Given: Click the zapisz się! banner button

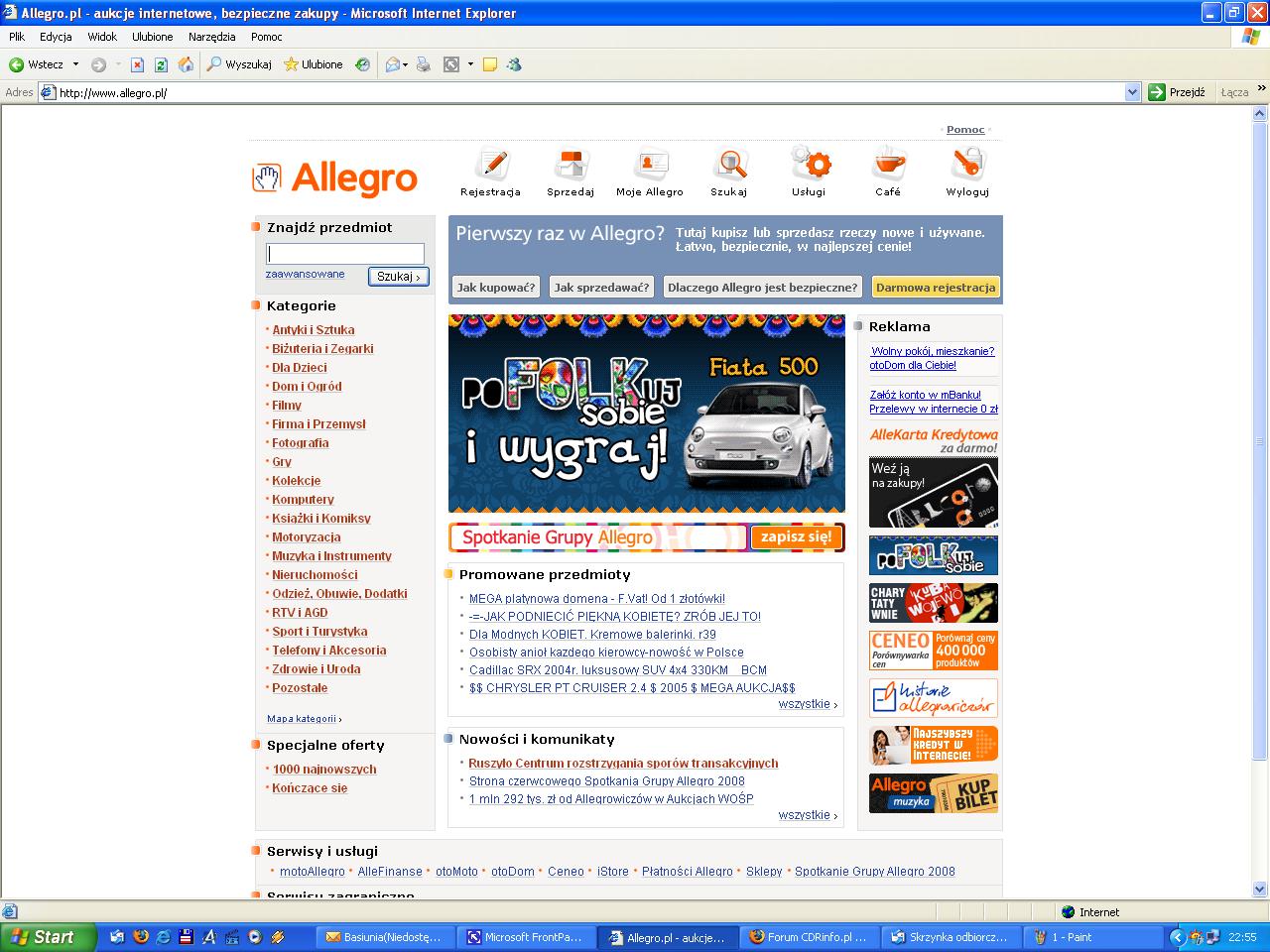Looking at the screenshot, I should point(796,537).
